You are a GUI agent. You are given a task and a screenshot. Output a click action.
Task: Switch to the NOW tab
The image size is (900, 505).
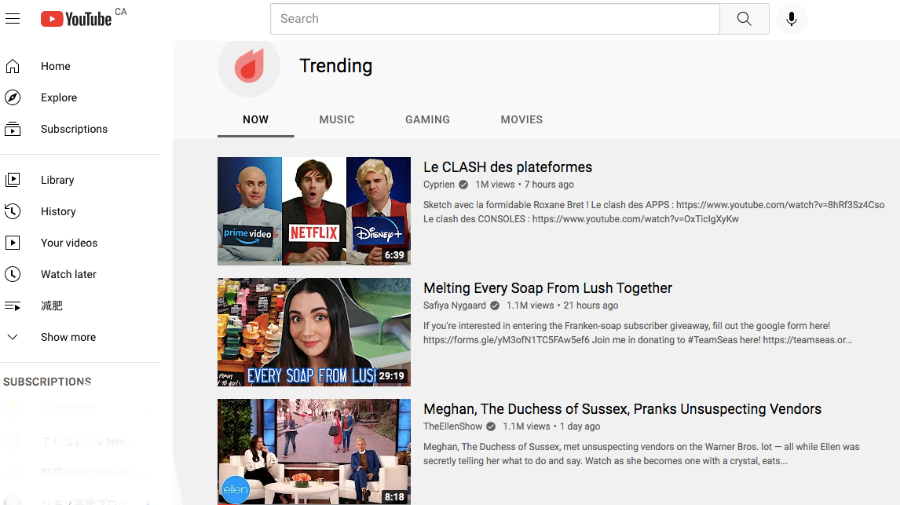click(x=255, y=119)
